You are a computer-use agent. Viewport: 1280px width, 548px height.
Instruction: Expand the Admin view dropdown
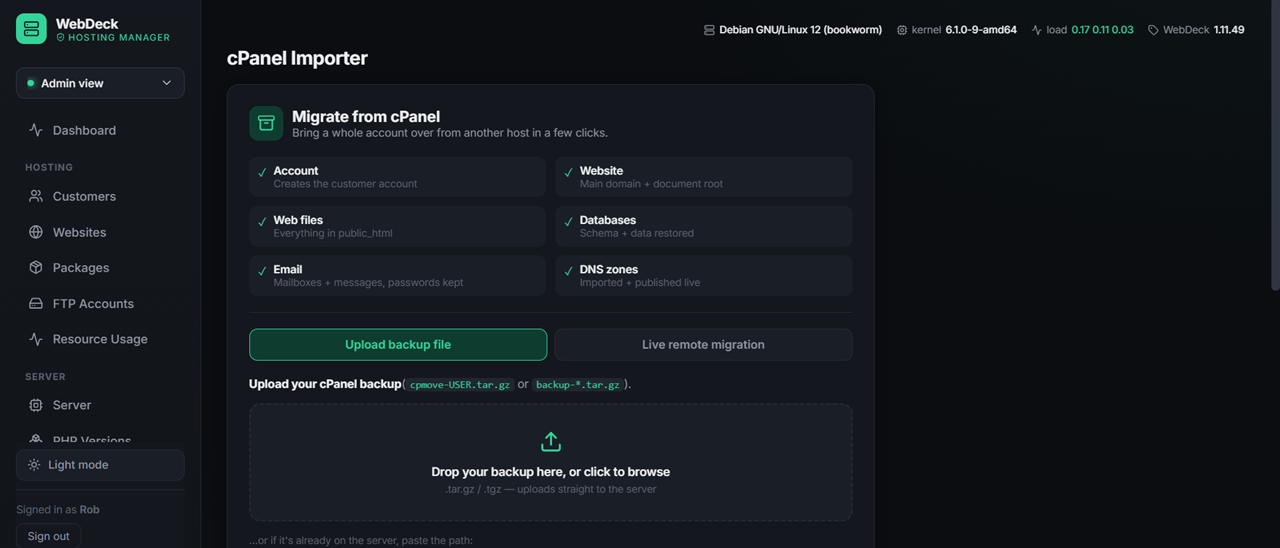(100, 83)
